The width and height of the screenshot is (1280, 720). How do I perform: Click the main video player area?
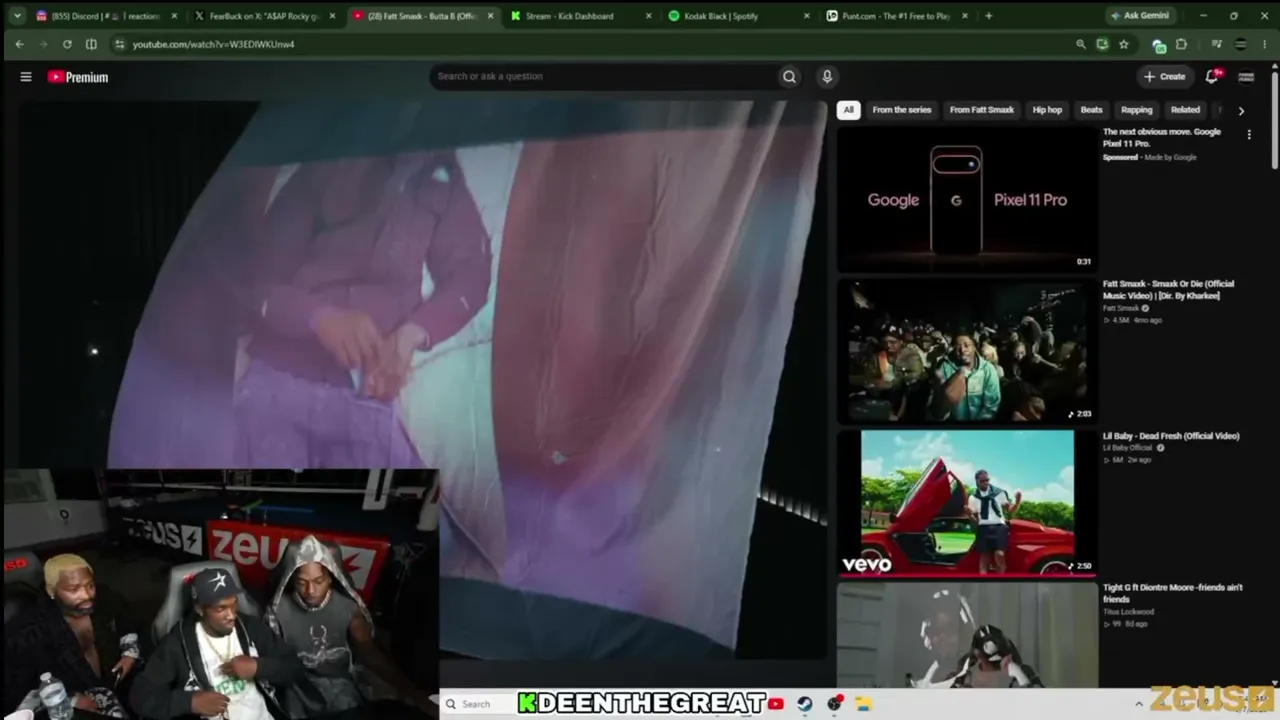422,380
